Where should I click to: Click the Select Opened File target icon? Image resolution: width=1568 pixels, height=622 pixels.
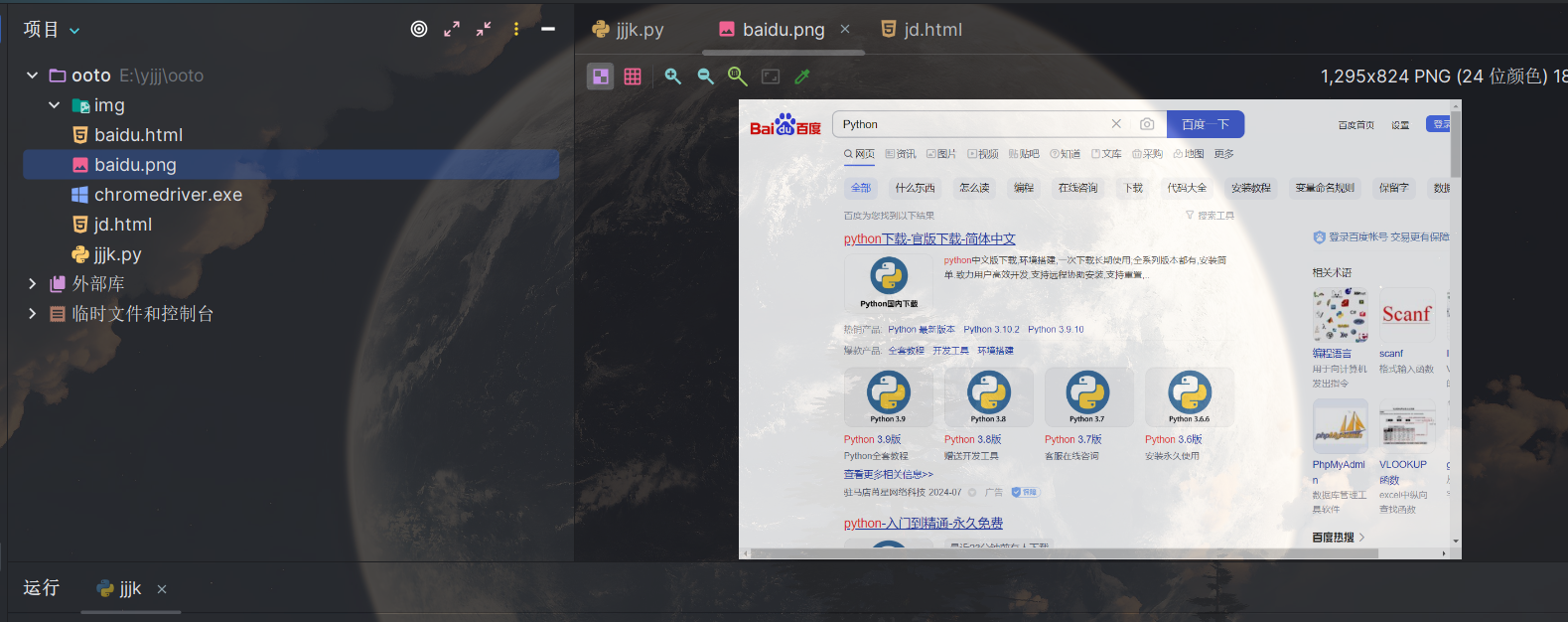419,29
